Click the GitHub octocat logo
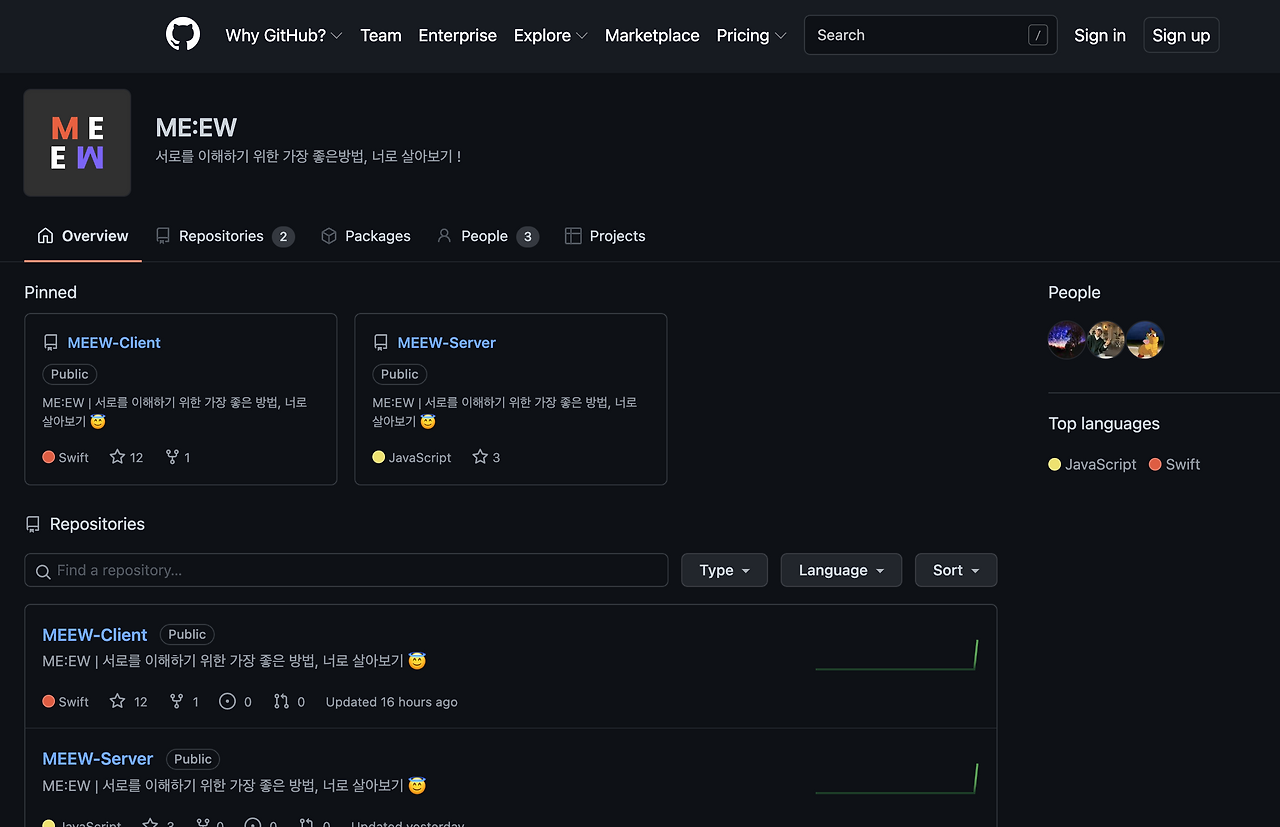 click(183, 35)
